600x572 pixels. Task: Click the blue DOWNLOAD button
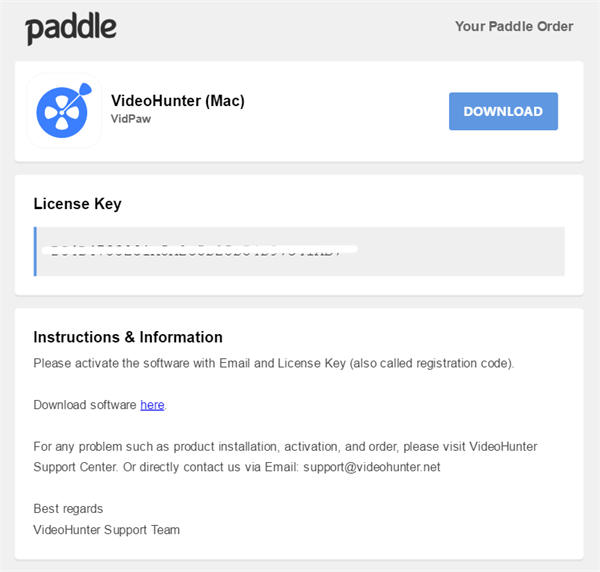click(503, 111)
